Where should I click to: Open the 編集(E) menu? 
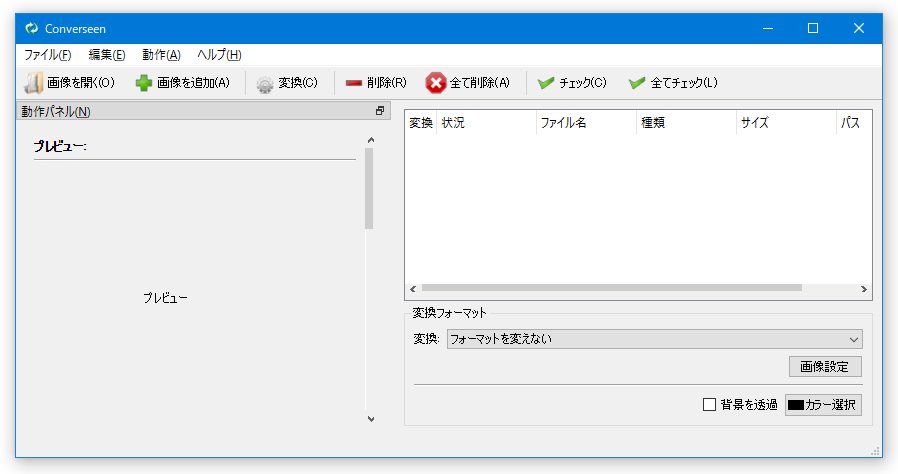click(x=107, y=55)
